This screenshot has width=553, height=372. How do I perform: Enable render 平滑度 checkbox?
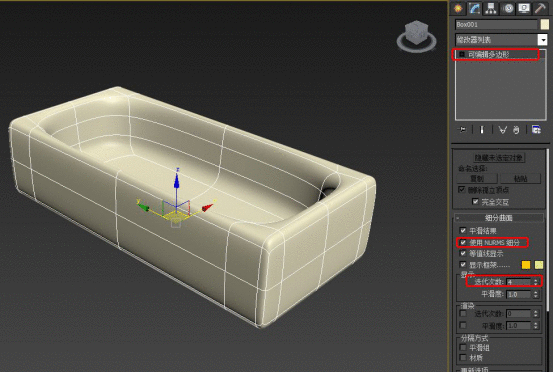pyautogui.click(x=463, y=325)
